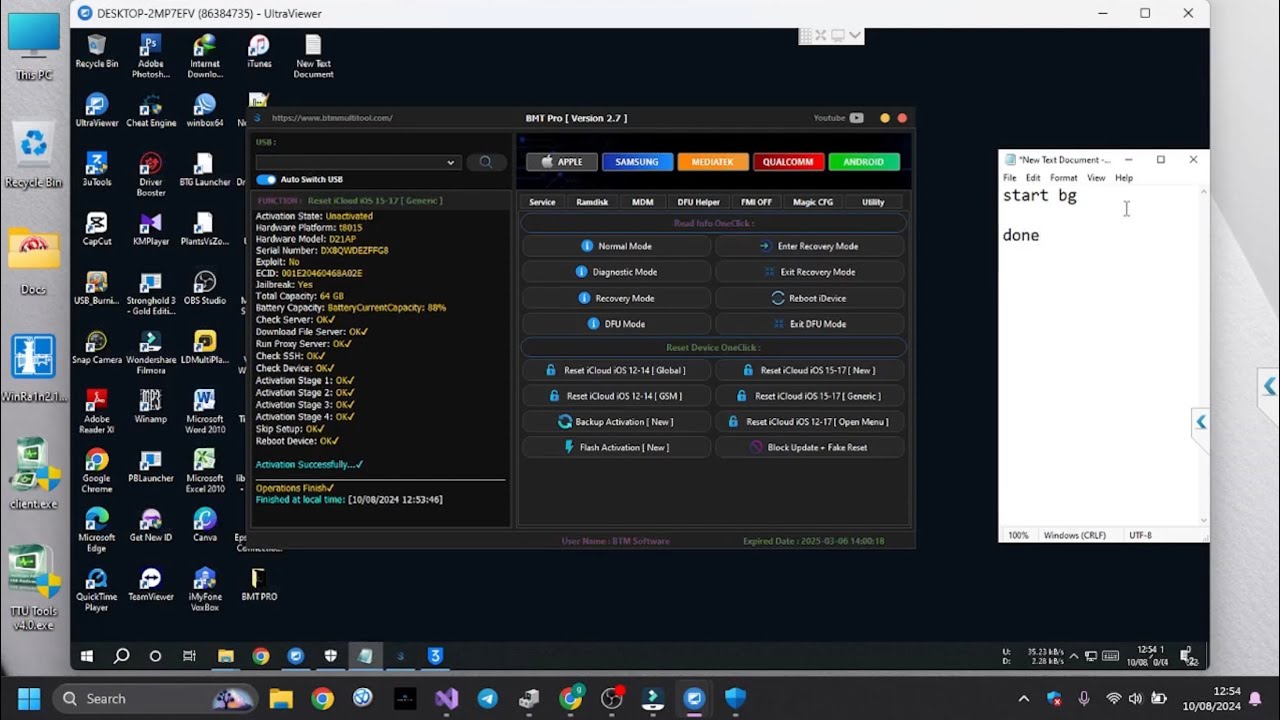Switch to the DFU Helper tab
This screenshot has height=720, width=1280.
click(698, 202)
